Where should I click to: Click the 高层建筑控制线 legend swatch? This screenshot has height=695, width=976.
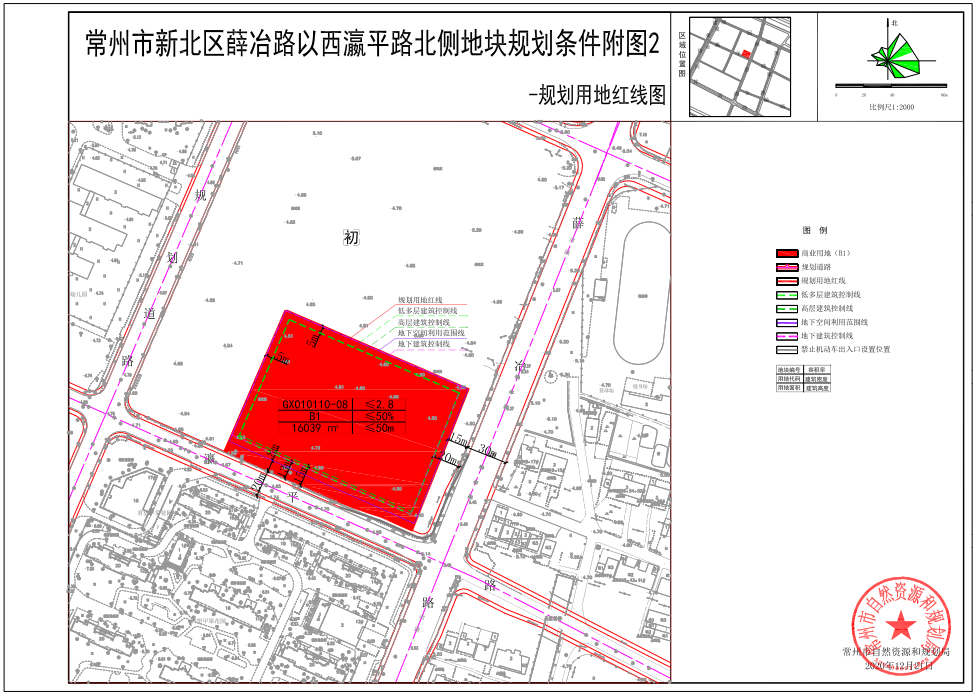click(x=787, y=309)
